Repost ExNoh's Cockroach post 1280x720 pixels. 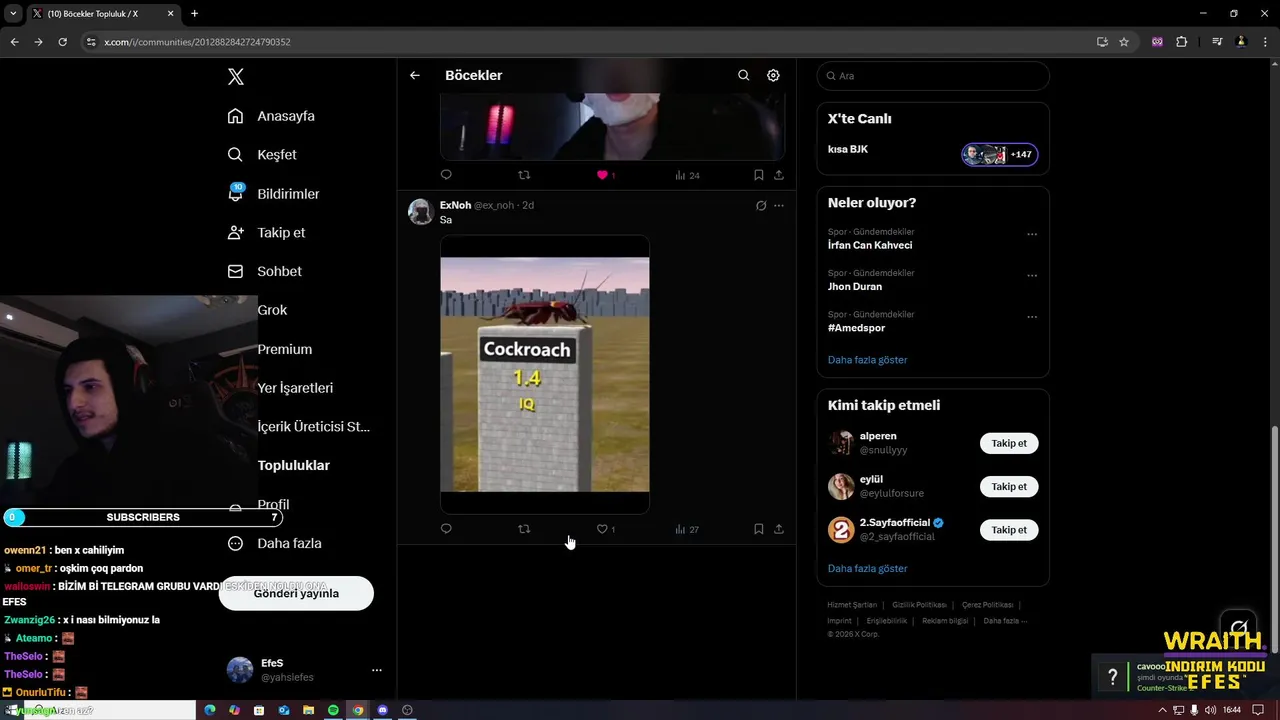pyautogui.click(x=524, y=529)
